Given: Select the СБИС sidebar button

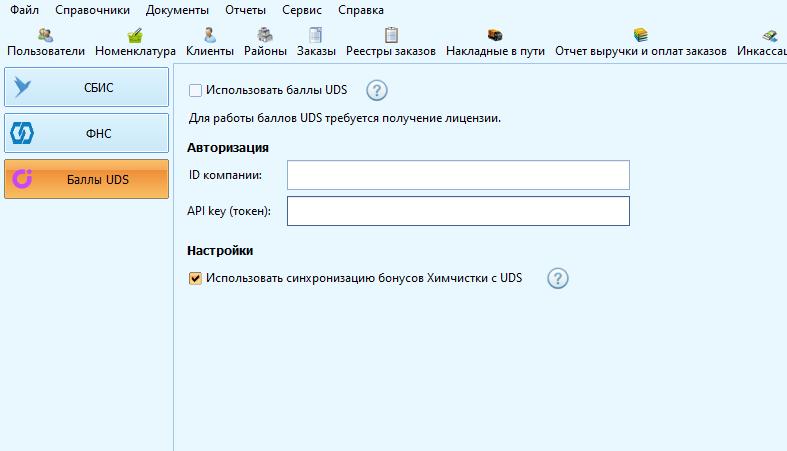Looking at the screenshot, I should [x=86, y=87].
